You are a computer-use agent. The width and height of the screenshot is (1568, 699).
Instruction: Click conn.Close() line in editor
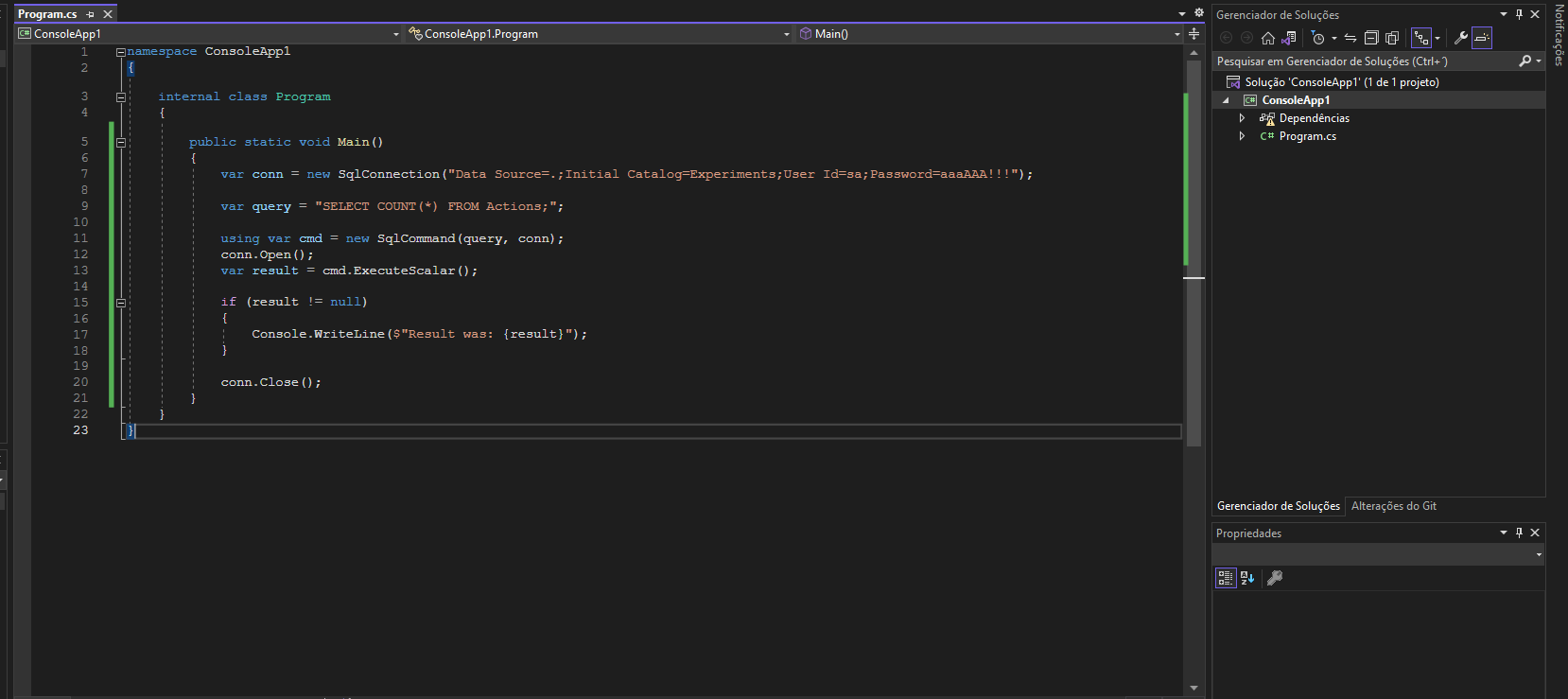(270, 382)
